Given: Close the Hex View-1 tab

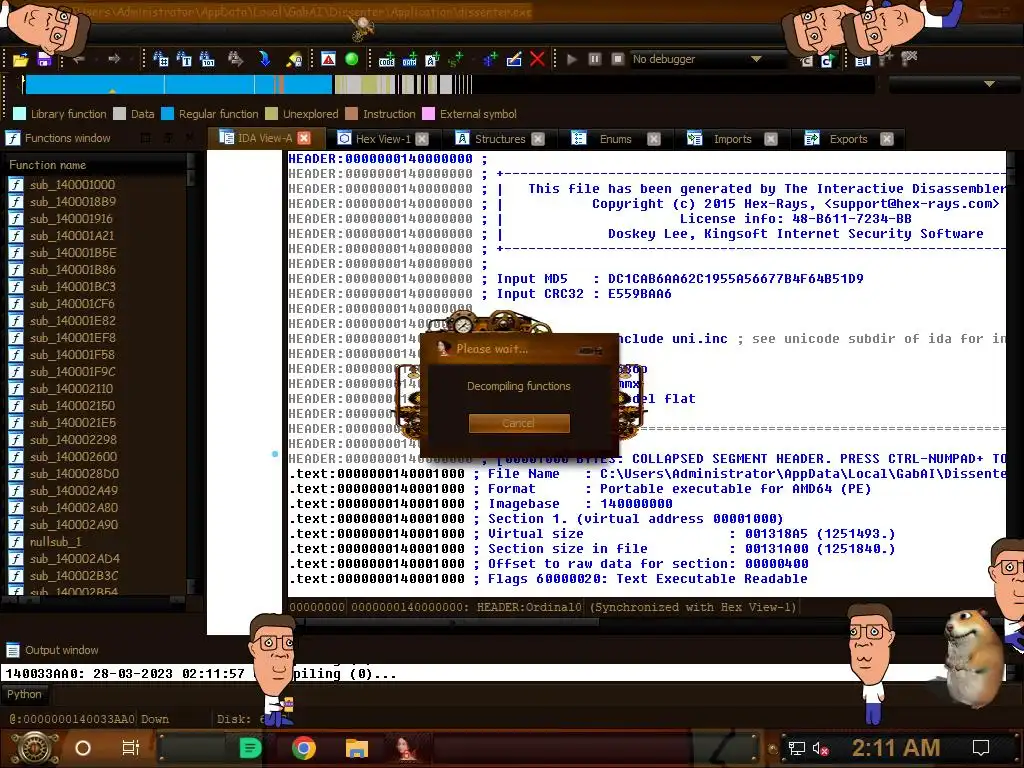Looking at the screenshot, I should click(422, 139).
